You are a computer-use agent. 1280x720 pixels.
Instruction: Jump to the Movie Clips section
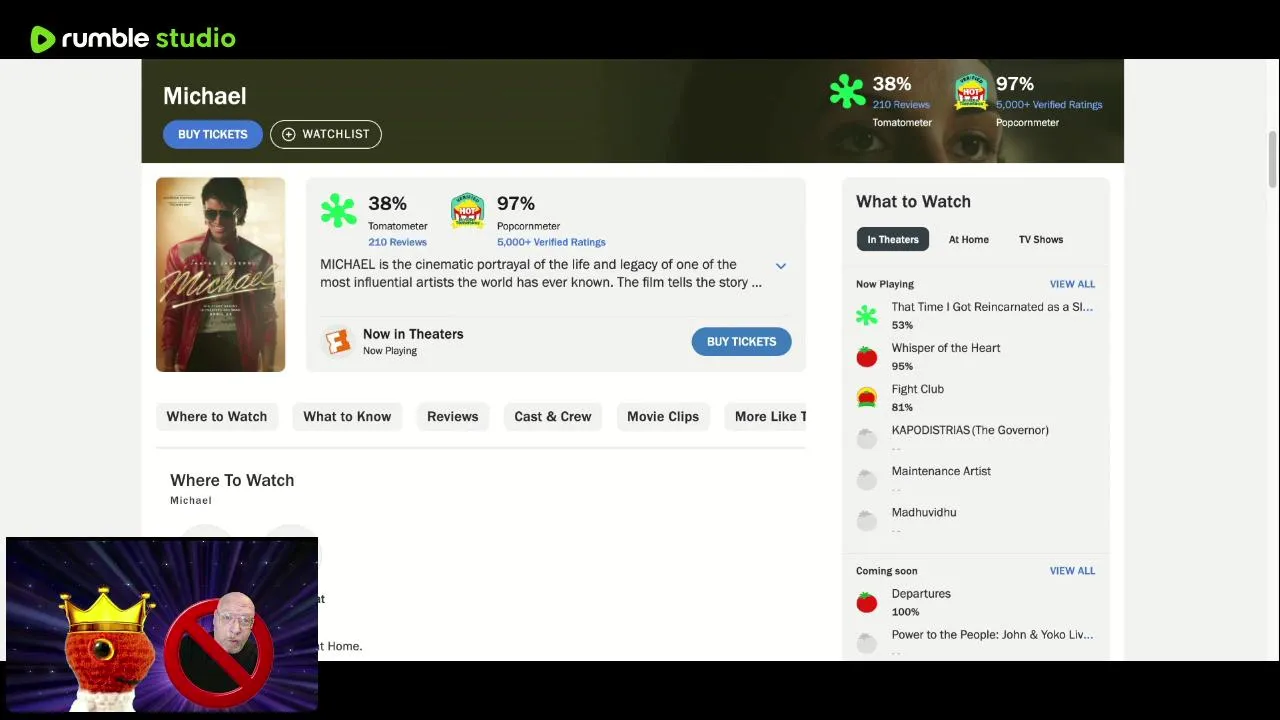(663, 416)
